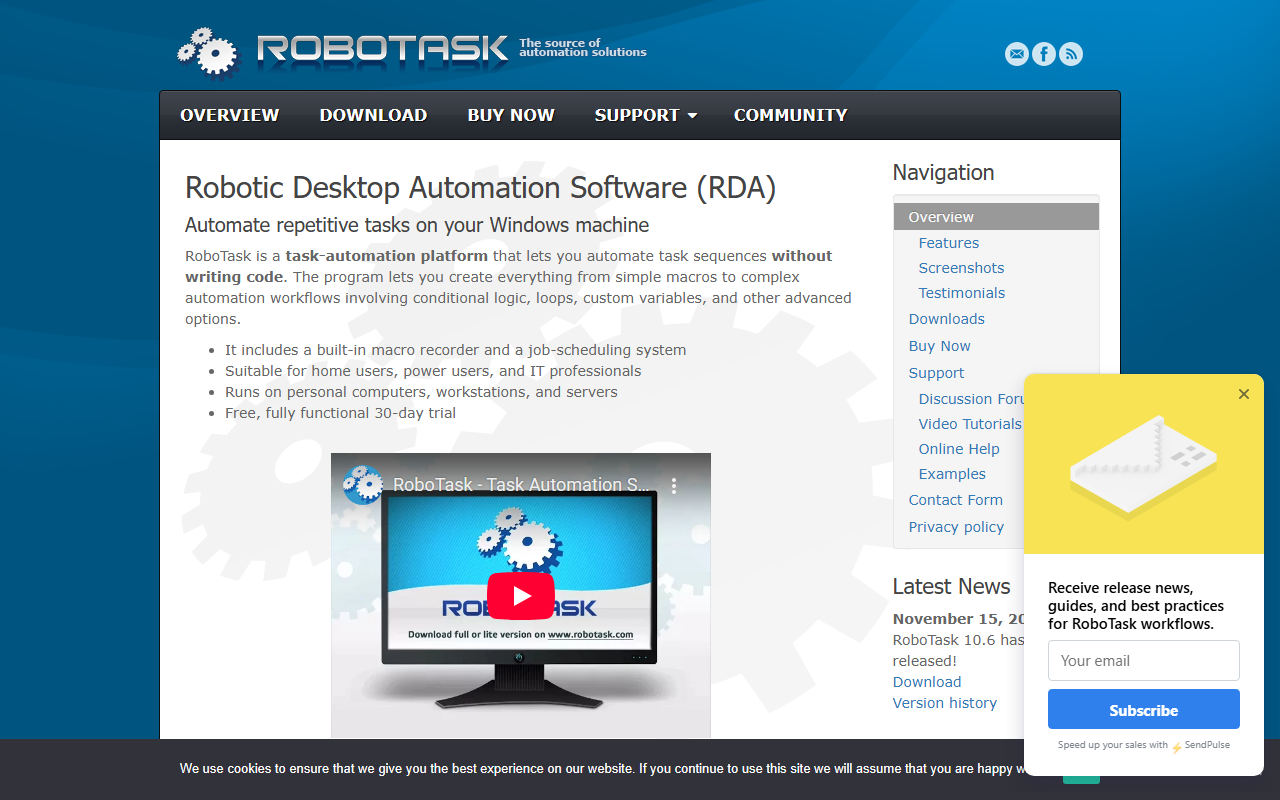Close the newsletter subscribe popup
Image resolution: width=1280 pixels, height=800 pixels.
[1244, 394]
